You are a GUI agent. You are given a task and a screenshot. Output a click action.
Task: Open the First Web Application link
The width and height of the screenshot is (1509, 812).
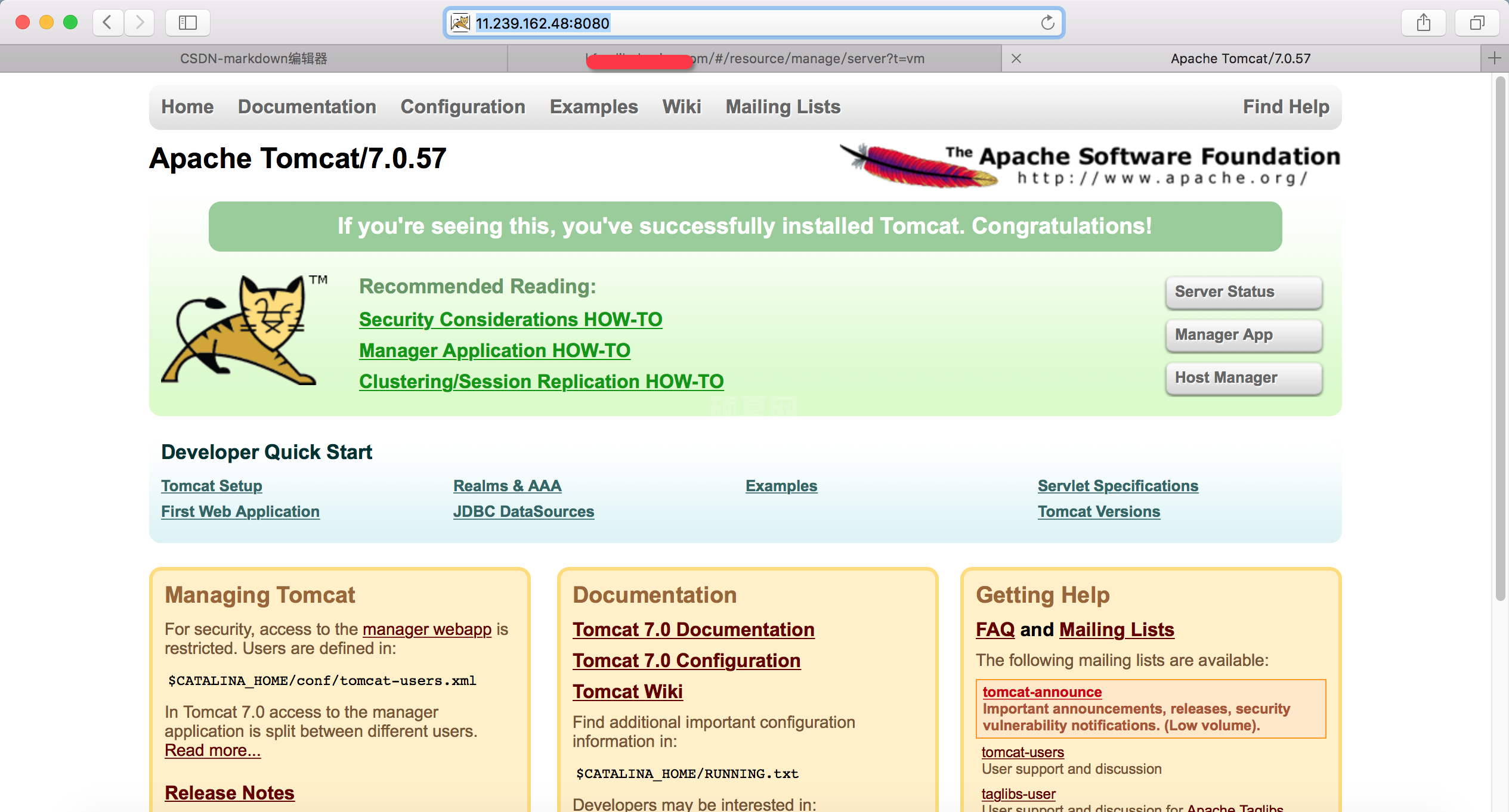240,512
